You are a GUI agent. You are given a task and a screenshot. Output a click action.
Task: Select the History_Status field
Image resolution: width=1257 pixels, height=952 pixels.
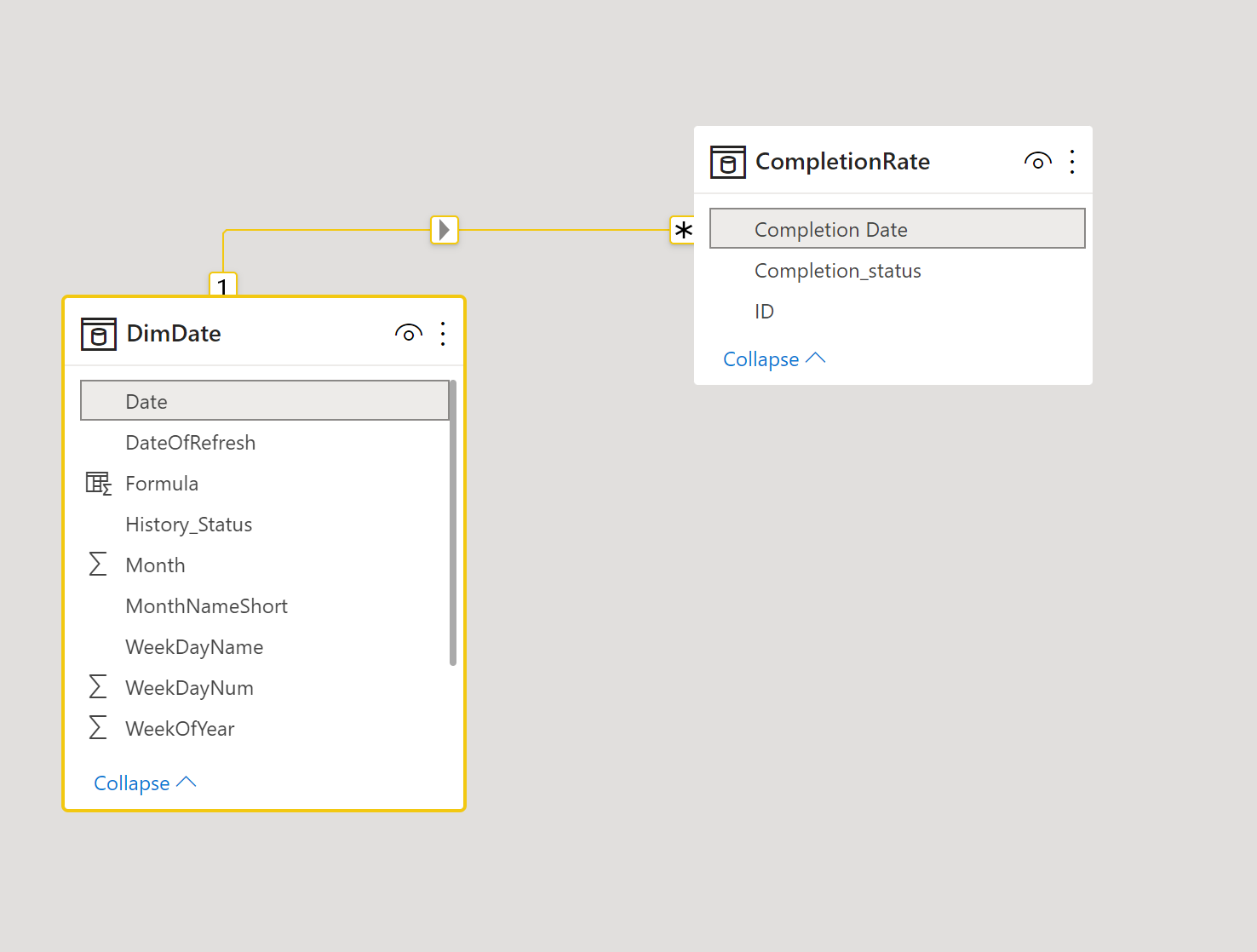pos(189,525)
